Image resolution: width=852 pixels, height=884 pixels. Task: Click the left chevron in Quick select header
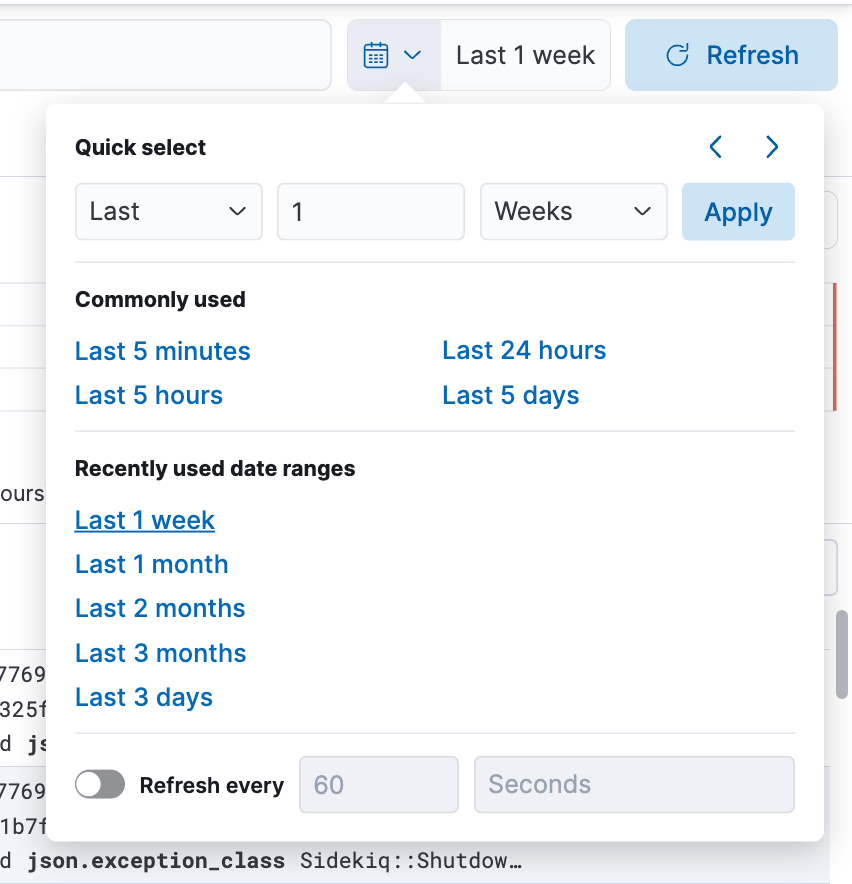[x=714, y=147]
